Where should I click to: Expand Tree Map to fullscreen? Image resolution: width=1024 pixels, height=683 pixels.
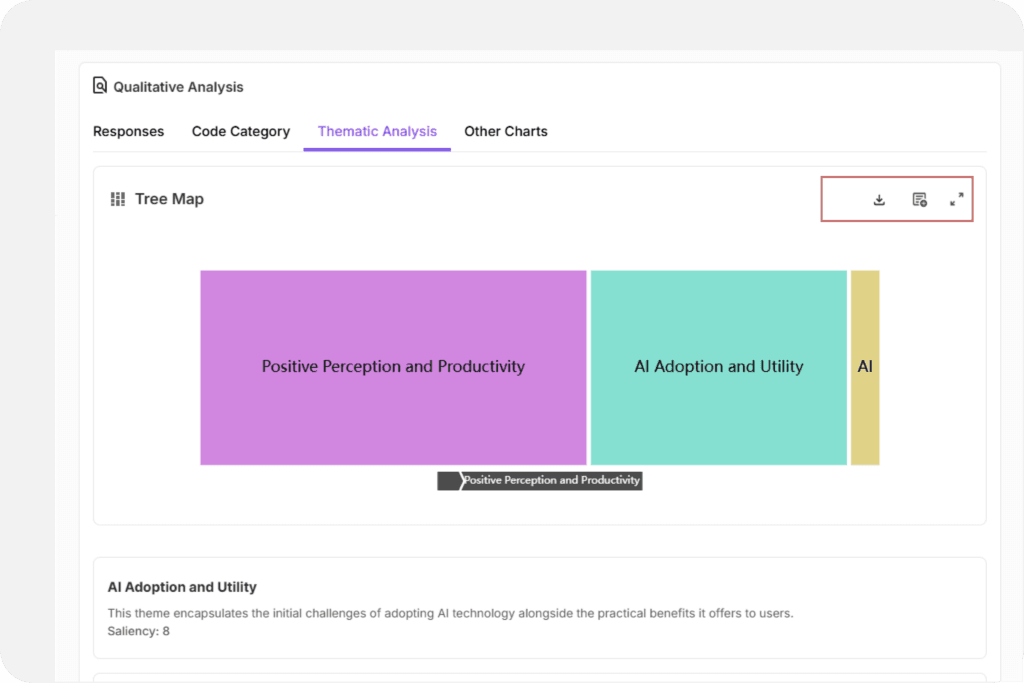957,200
